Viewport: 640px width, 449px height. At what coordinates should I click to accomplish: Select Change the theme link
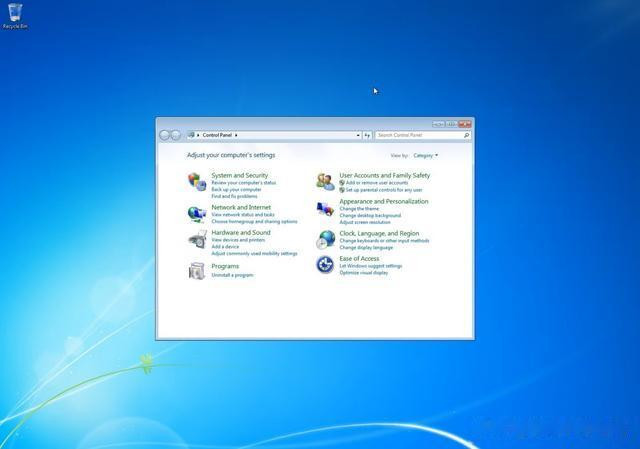point(359,209)
